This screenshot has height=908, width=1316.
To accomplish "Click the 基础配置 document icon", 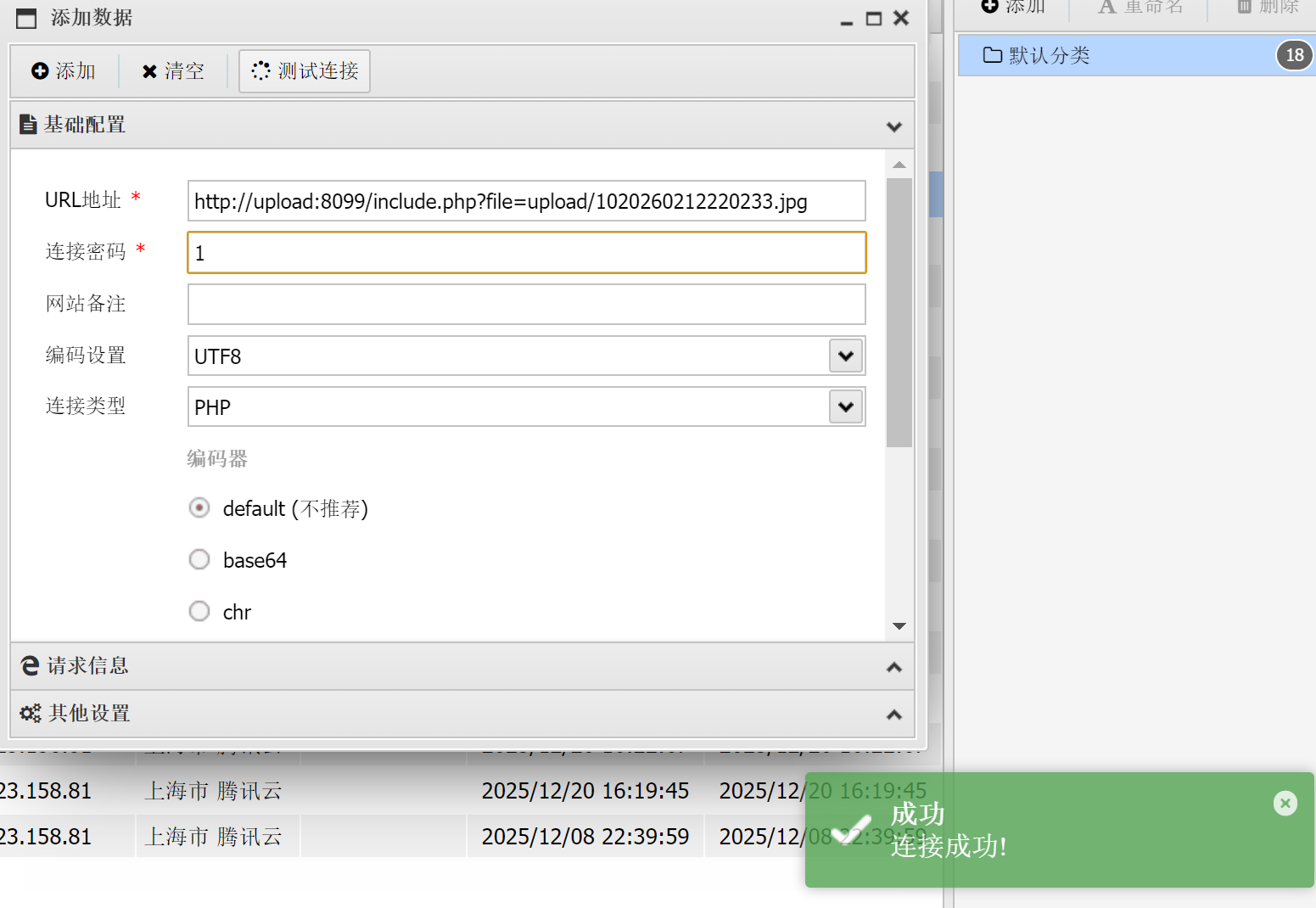I will pyautogui.click(x=28, y=125).
